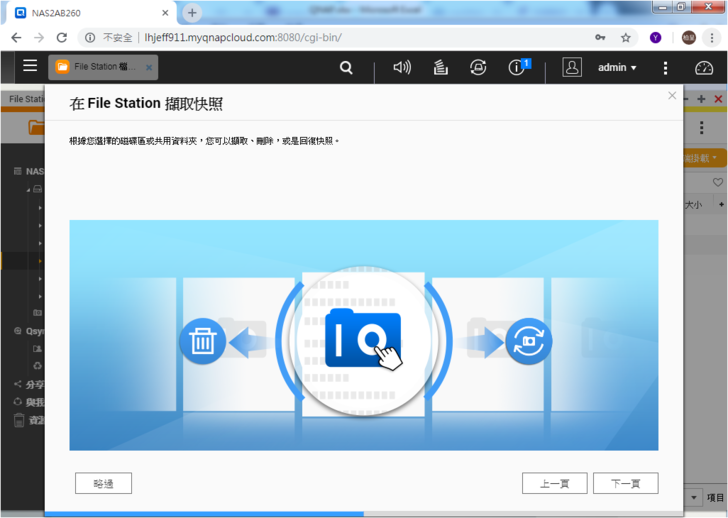Expand the admin account dropdown
The image size is (728, 518).
[x=617, y=68]
